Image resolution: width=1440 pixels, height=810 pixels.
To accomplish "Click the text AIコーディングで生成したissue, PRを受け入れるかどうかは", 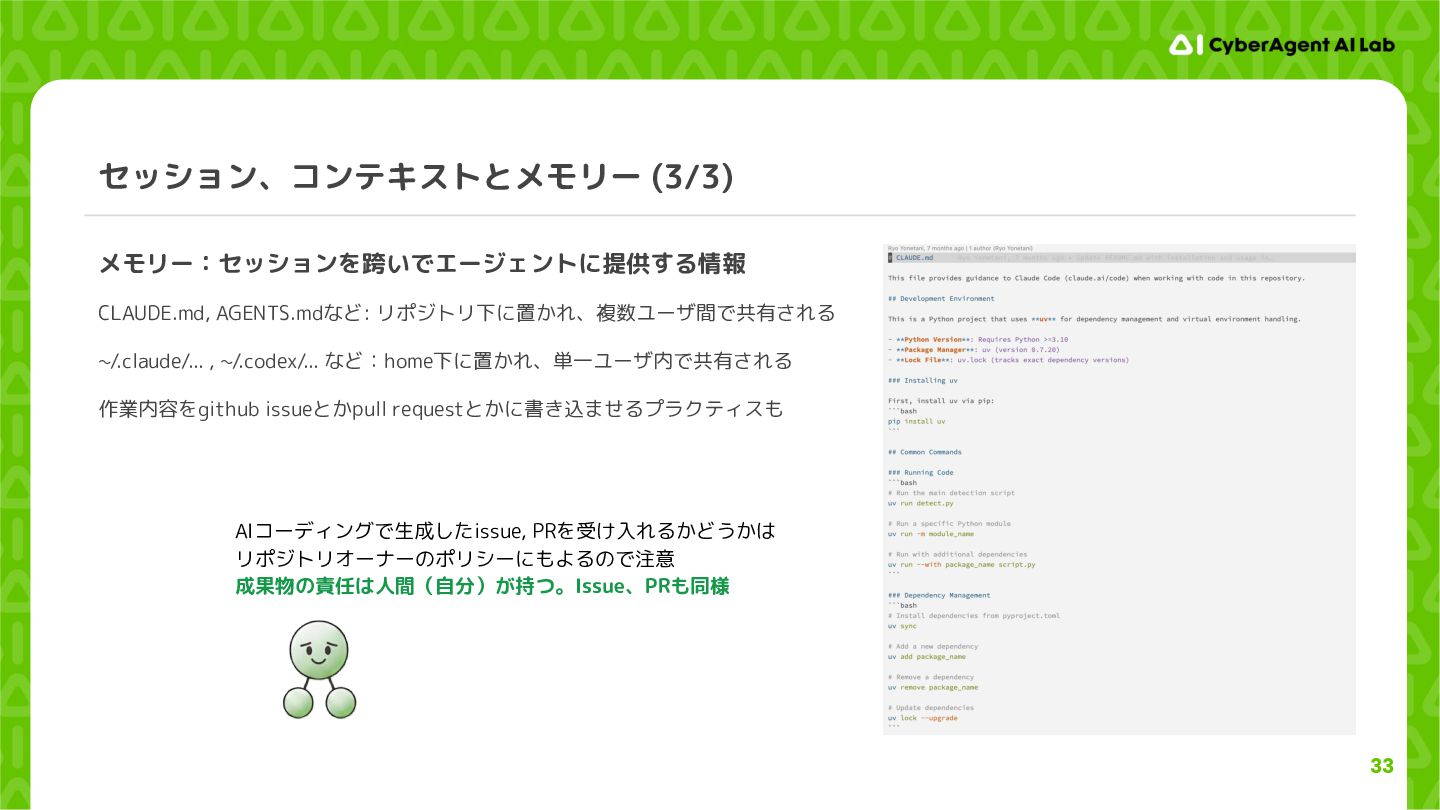I will pos(505,530).
